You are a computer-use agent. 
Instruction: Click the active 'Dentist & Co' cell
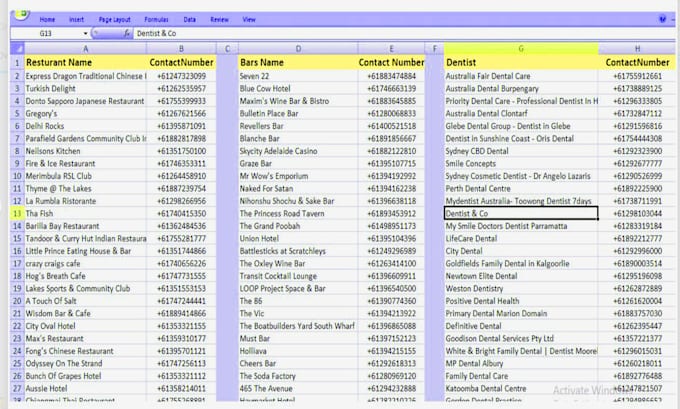(521, 213)
